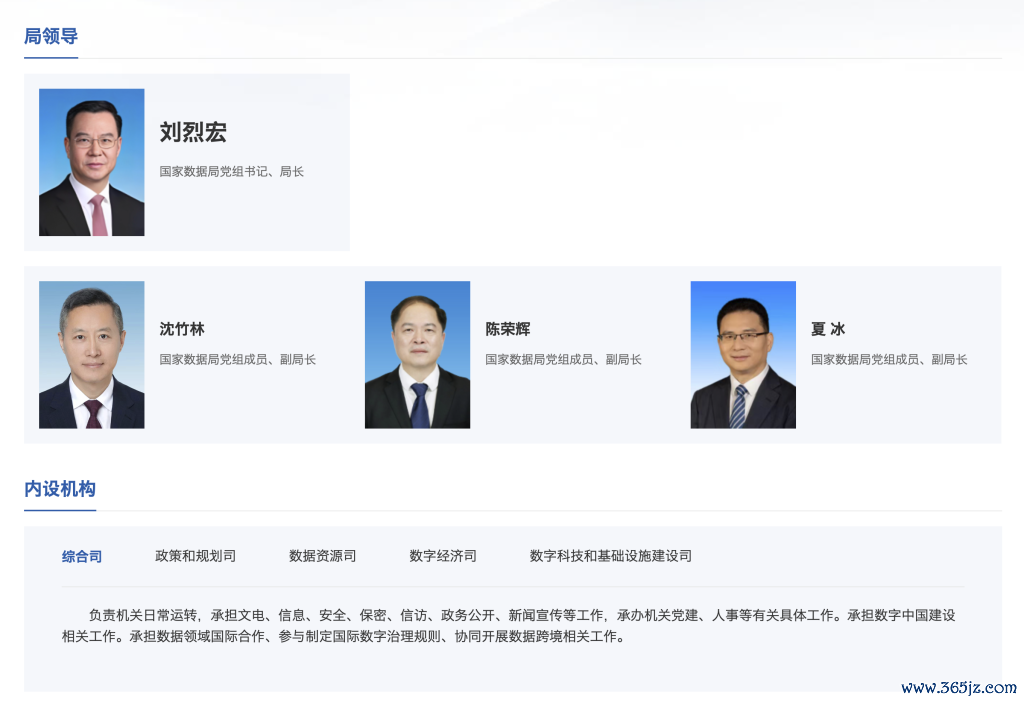Switch to 数字科技和基础设施建设司 tab
The height and width of the screenshot is (703, 1024).
[x=610, y=556]
